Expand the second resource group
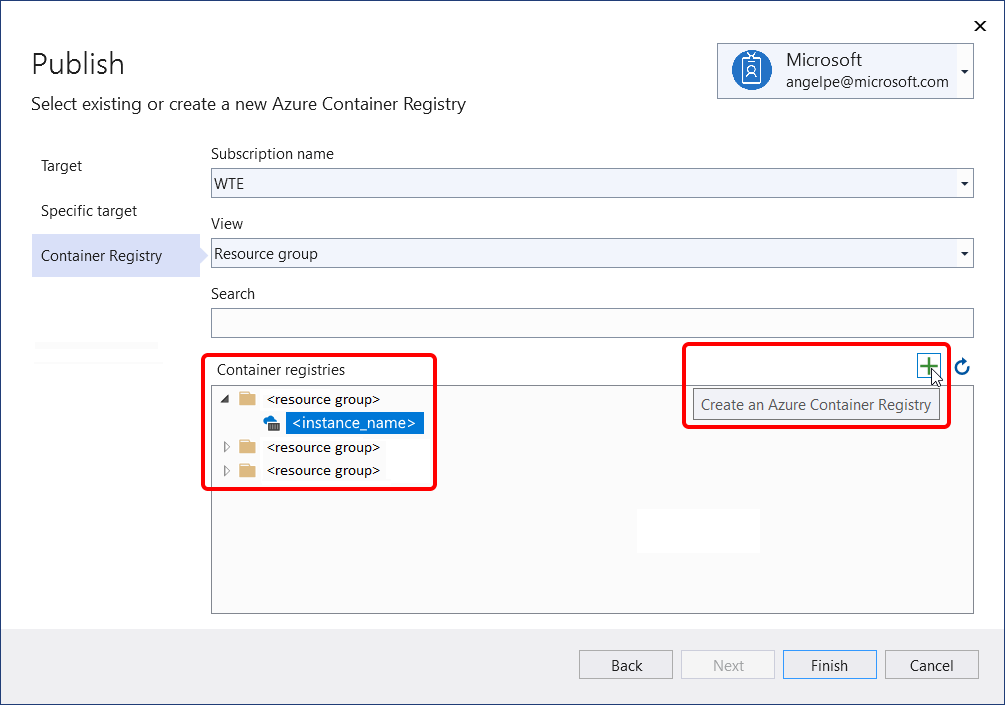The height and width of the screenshot is (705, 1005). coord(225,447)
